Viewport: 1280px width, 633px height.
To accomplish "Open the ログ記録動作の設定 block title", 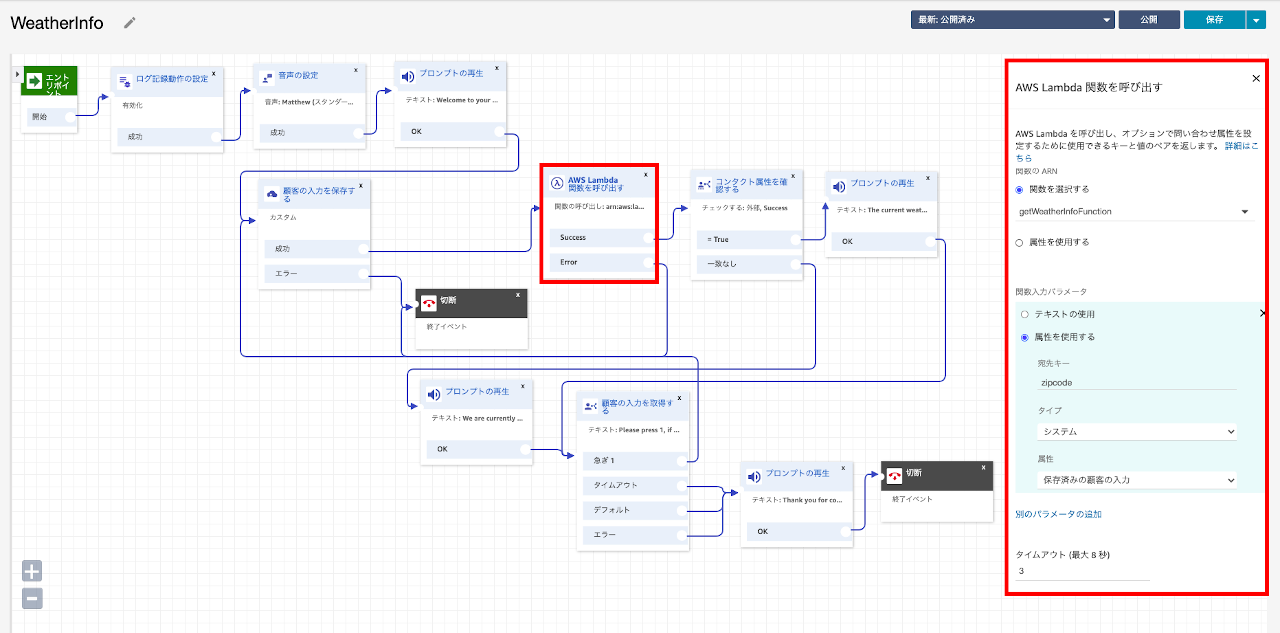I will pos(173,79).
